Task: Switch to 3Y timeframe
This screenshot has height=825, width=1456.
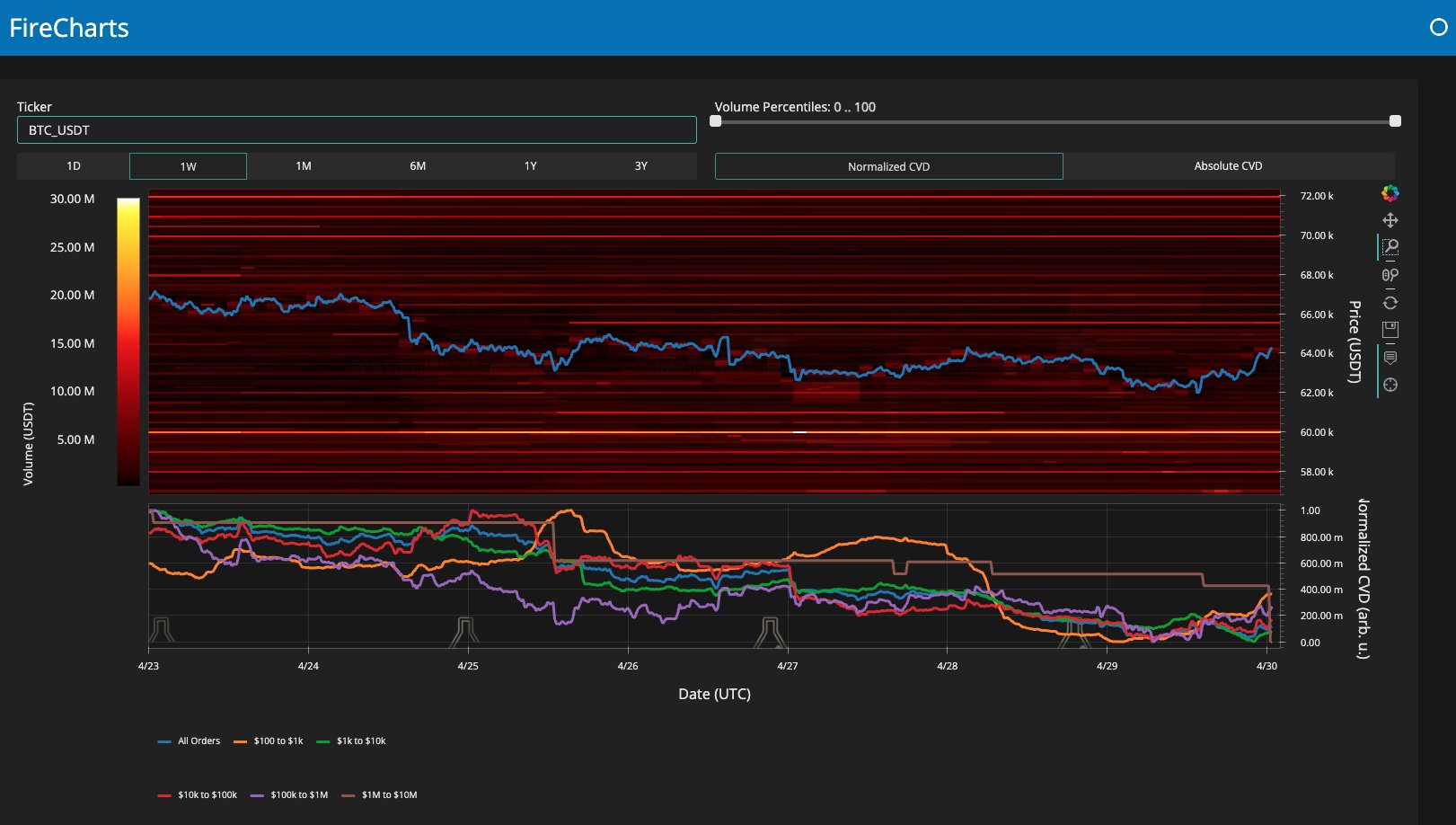Action: [x=640, y=166]
